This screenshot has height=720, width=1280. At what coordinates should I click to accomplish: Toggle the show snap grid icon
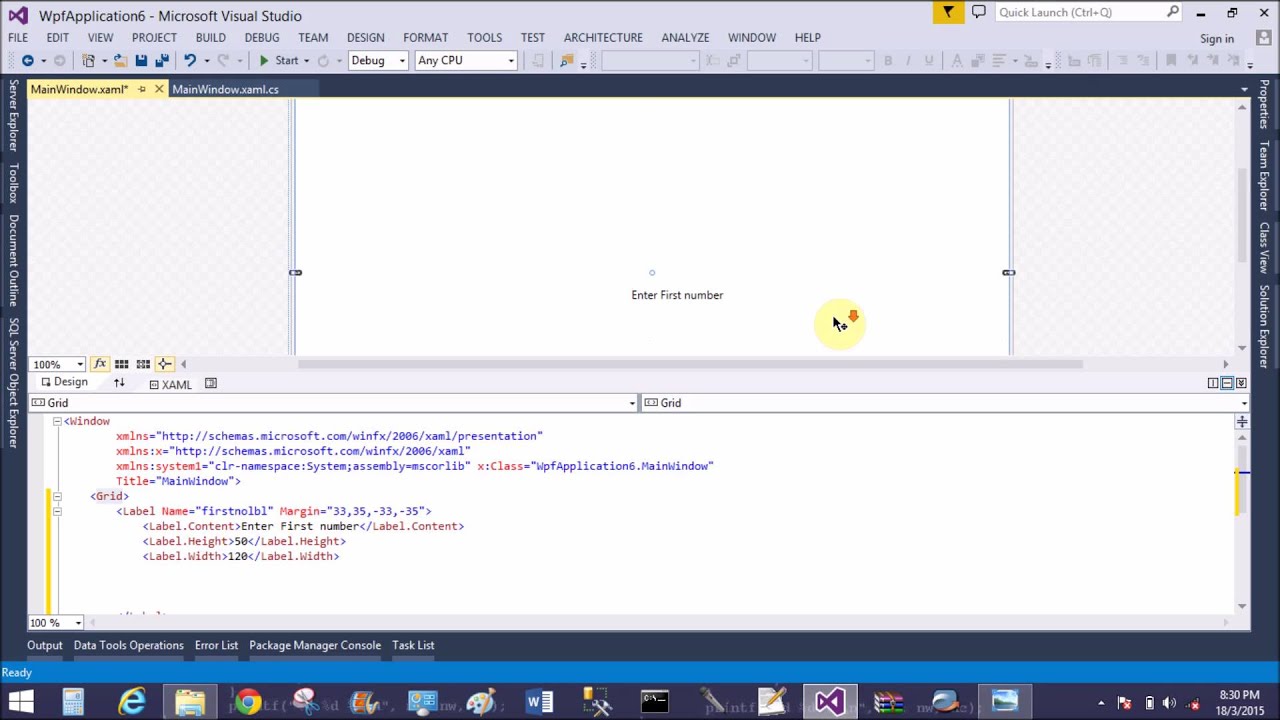coord(121,364)
